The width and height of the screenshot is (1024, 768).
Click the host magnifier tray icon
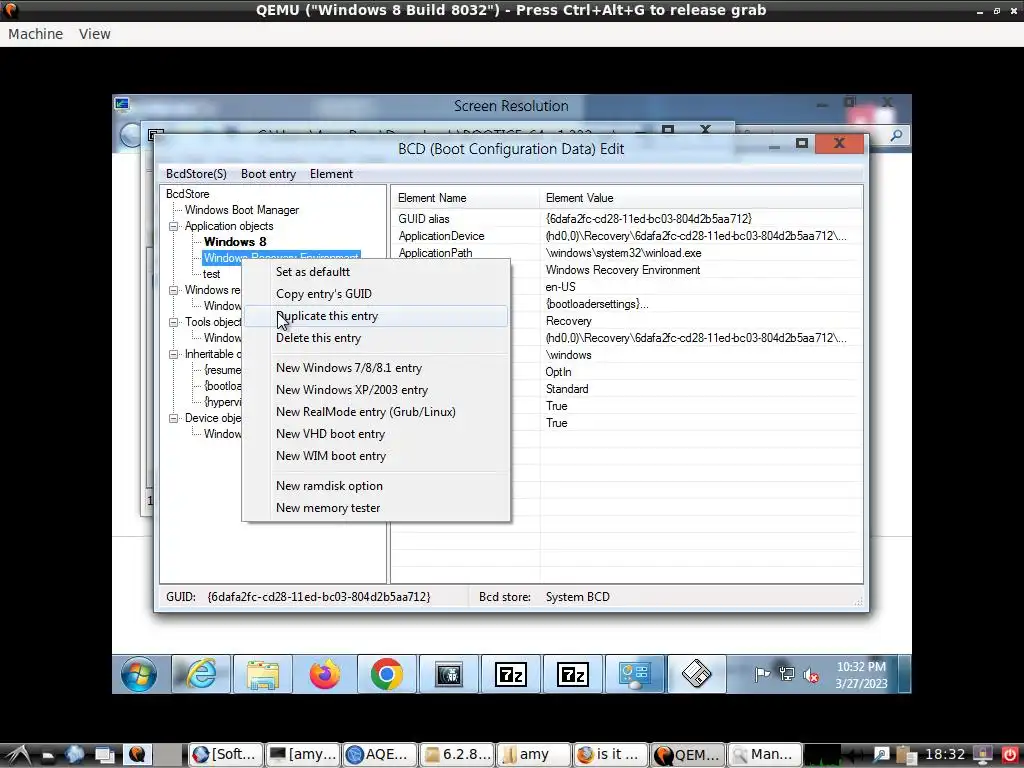pos(881,755)
